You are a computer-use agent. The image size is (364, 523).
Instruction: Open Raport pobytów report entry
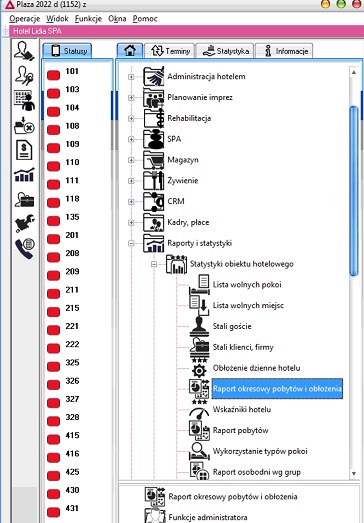coord(241,430)
